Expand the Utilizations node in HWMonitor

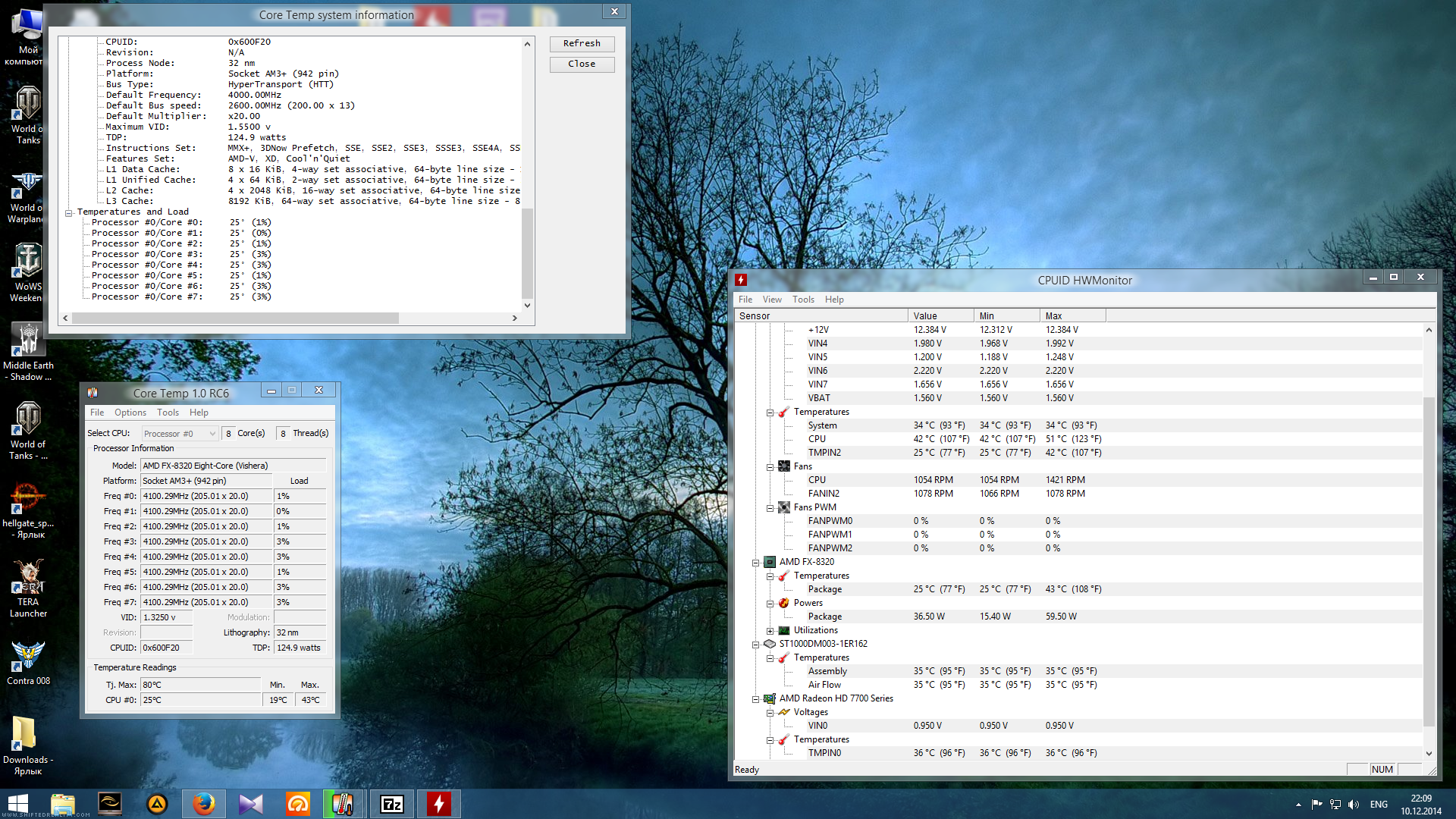[x=770, y=631]
